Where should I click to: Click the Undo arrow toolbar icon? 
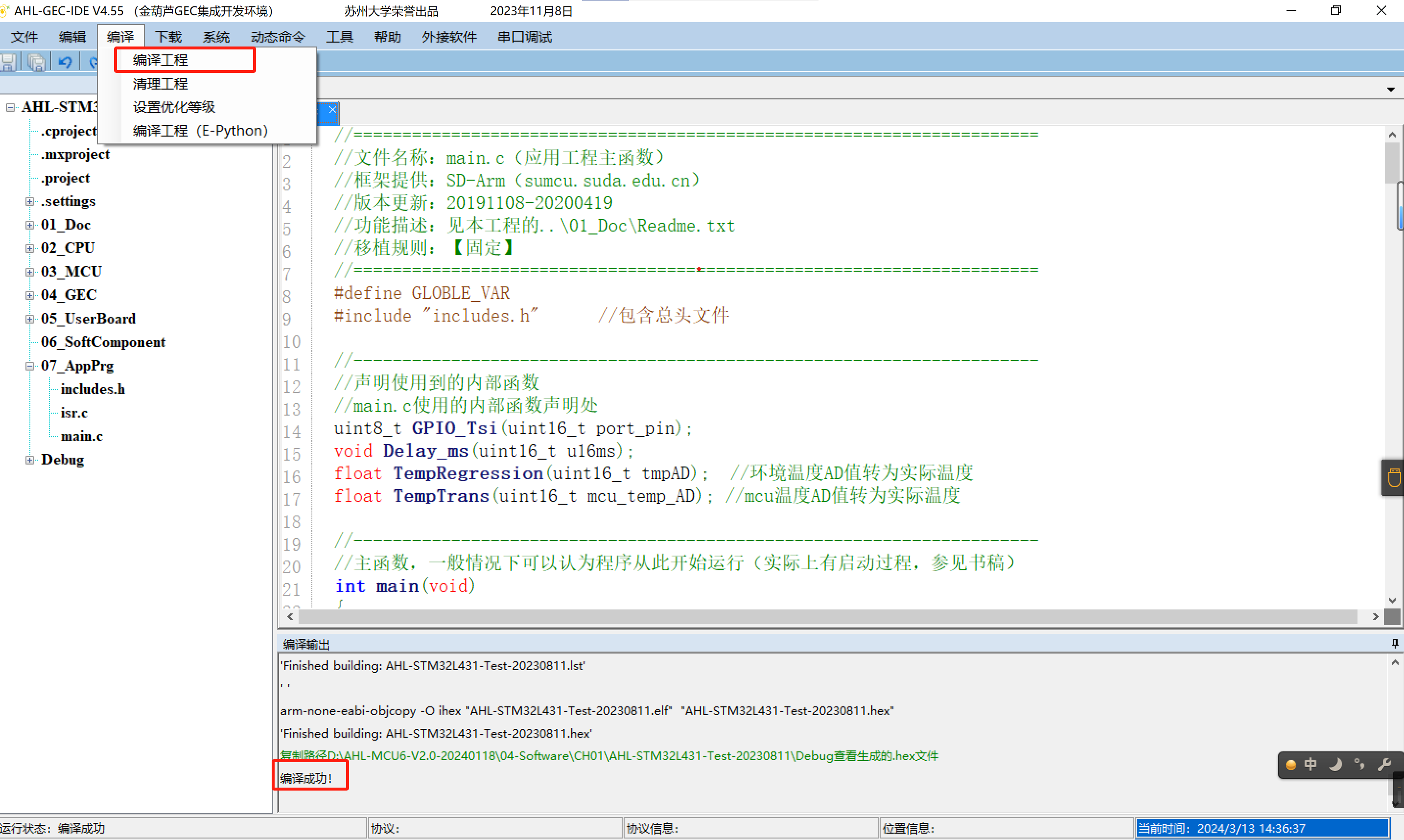65,62
